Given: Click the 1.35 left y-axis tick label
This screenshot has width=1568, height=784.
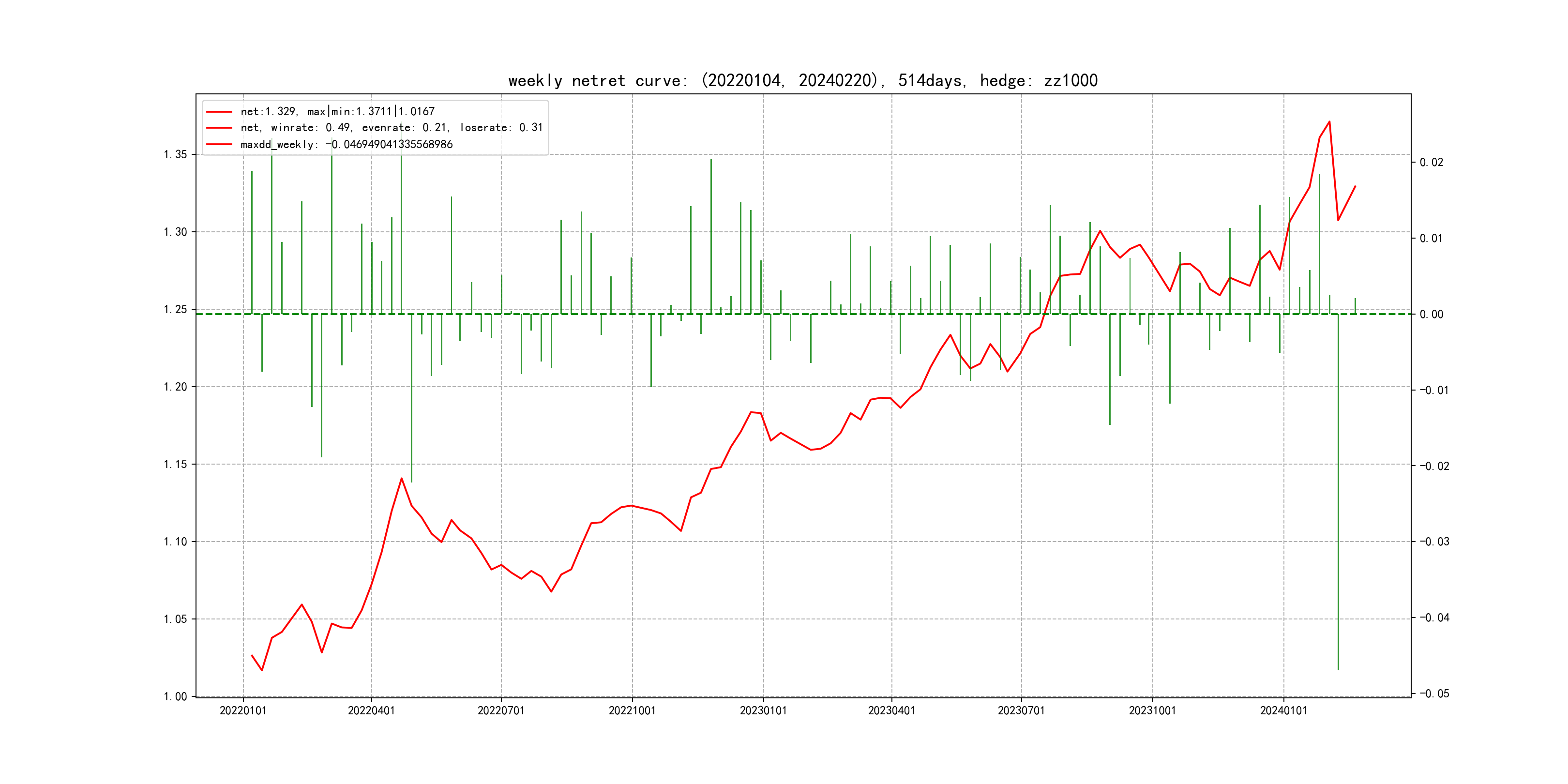Looking at the screenshot, I should coord(175,154).
